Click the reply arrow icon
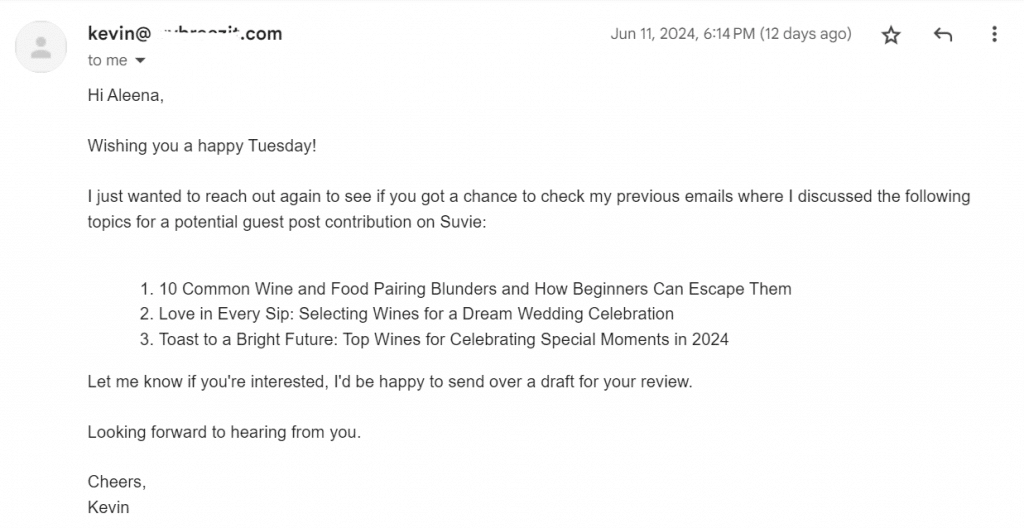Viewport: 1024px width, 528px height. pyautogui.click(x=942, y=35)
